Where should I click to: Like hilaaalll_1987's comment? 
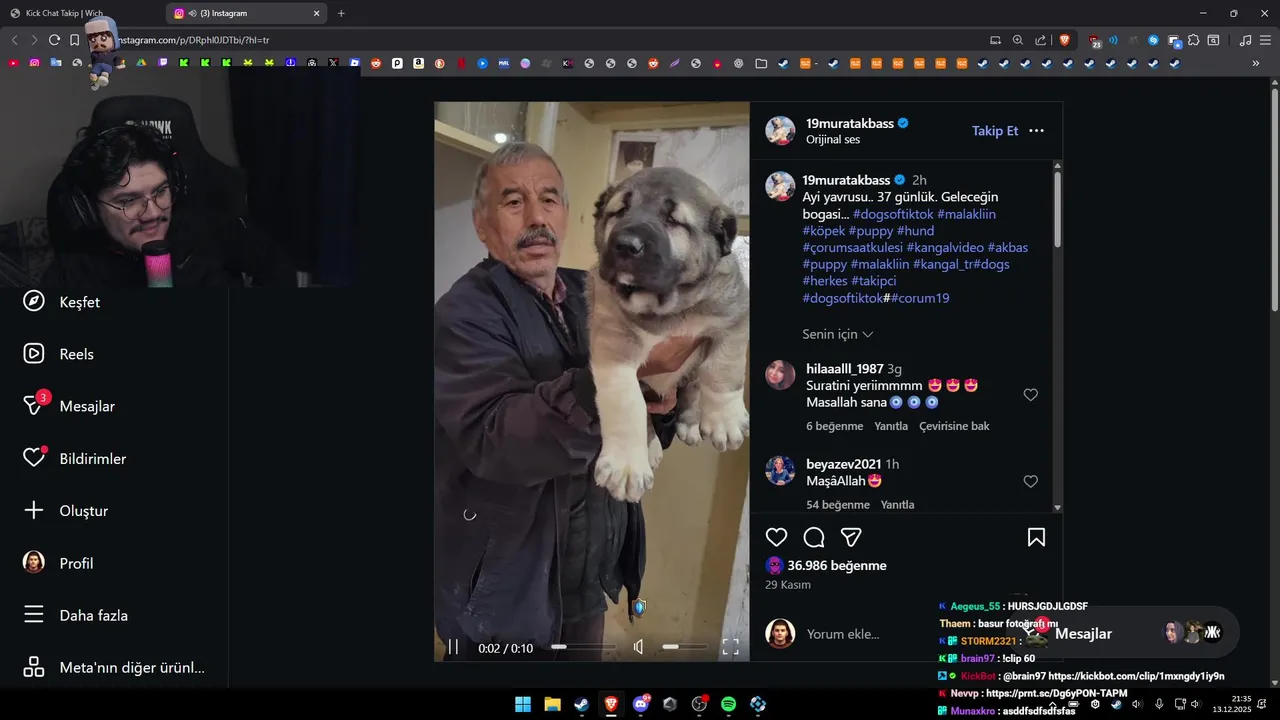(x=1030, y=395)
